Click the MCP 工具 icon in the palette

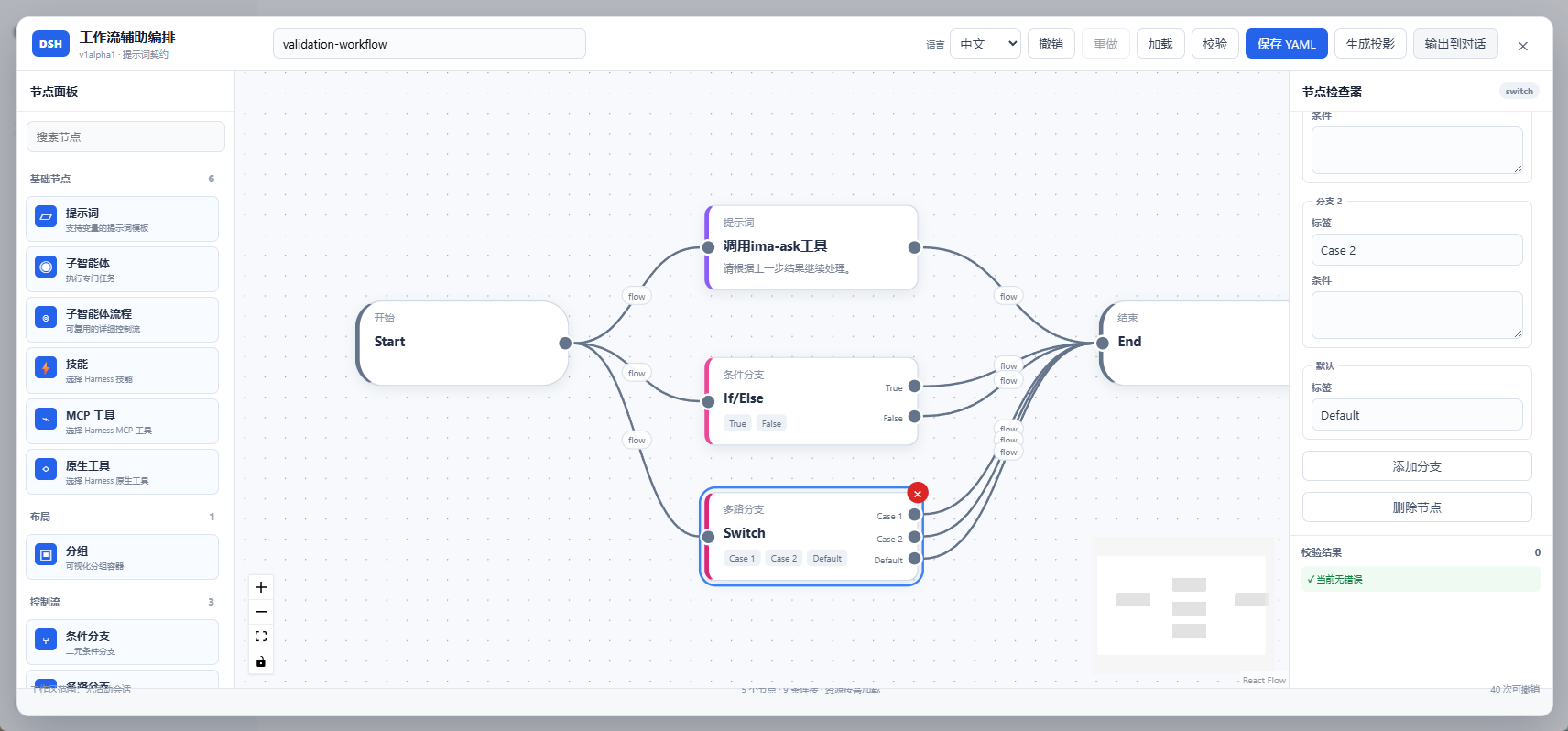pos(46,420)
